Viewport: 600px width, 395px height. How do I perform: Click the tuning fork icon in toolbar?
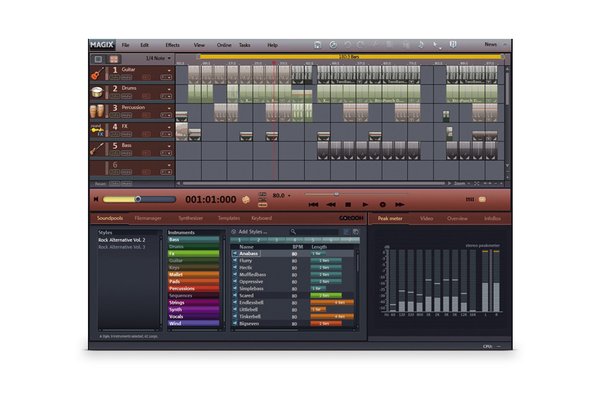click(453, 45)
